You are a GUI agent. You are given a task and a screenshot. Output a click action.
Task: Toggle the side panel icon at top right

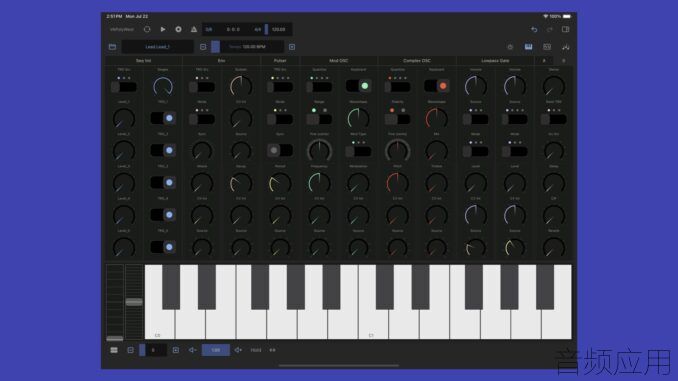[565, 29]
